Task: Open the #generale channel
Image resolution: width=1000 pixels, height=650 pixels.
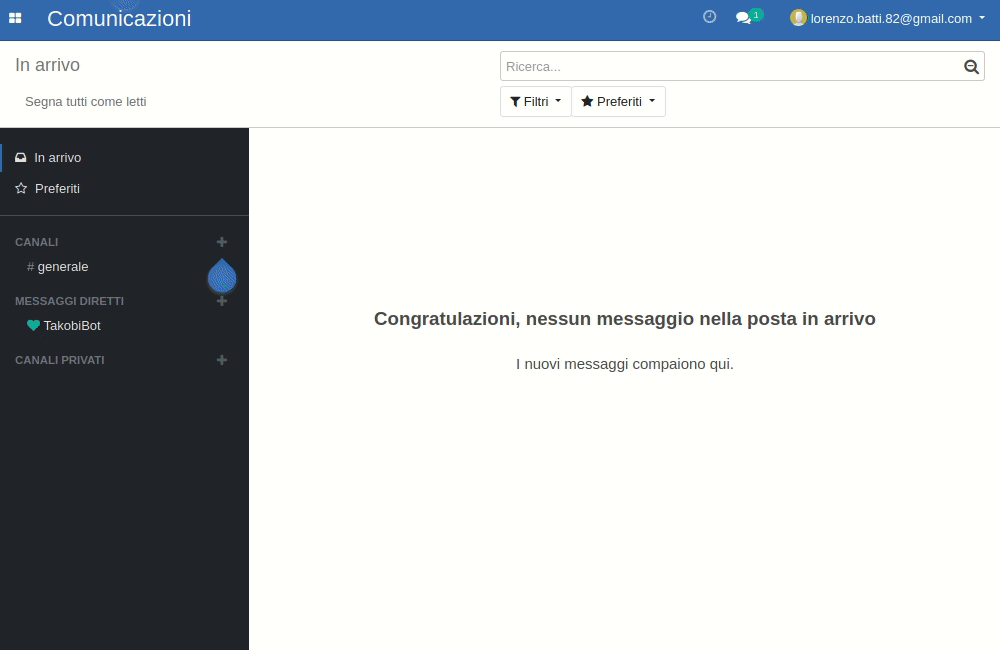Action: pos(57,267)
